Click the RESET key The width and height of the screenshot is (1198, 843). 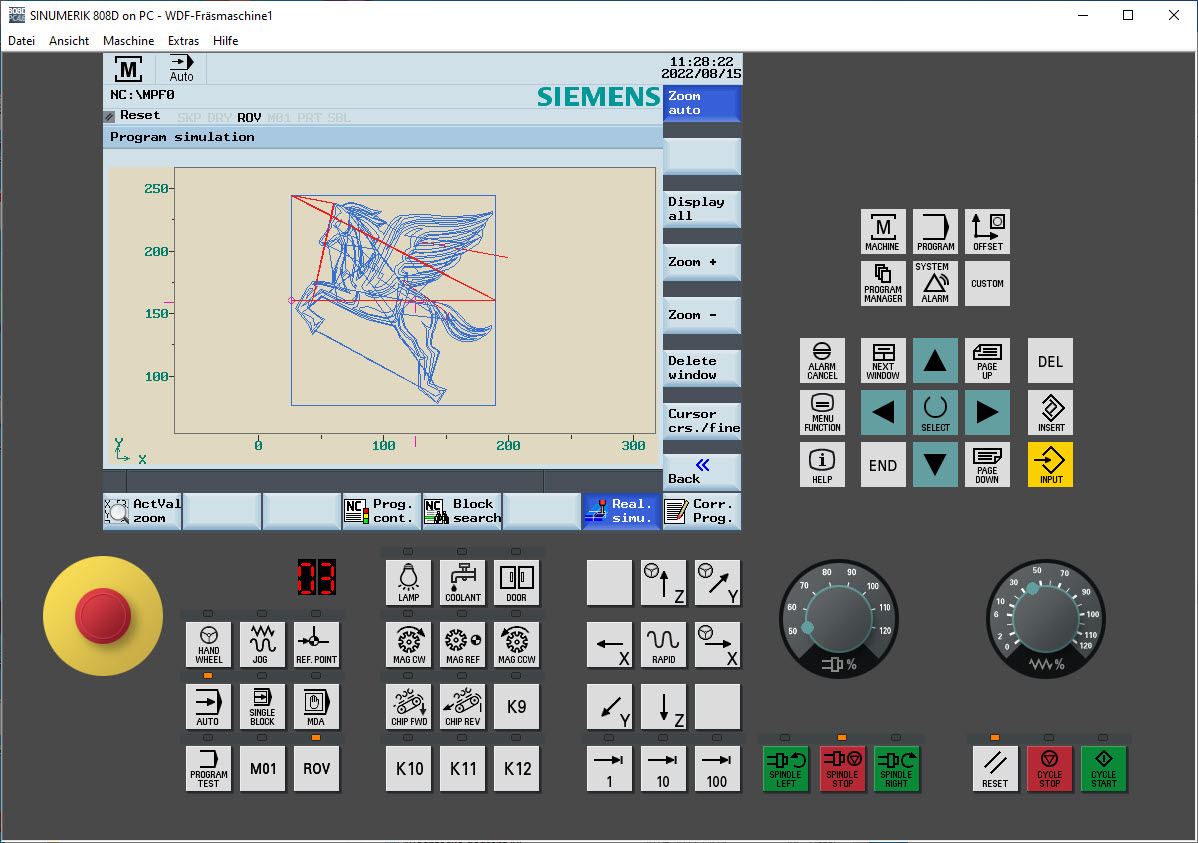click(995, 769)
